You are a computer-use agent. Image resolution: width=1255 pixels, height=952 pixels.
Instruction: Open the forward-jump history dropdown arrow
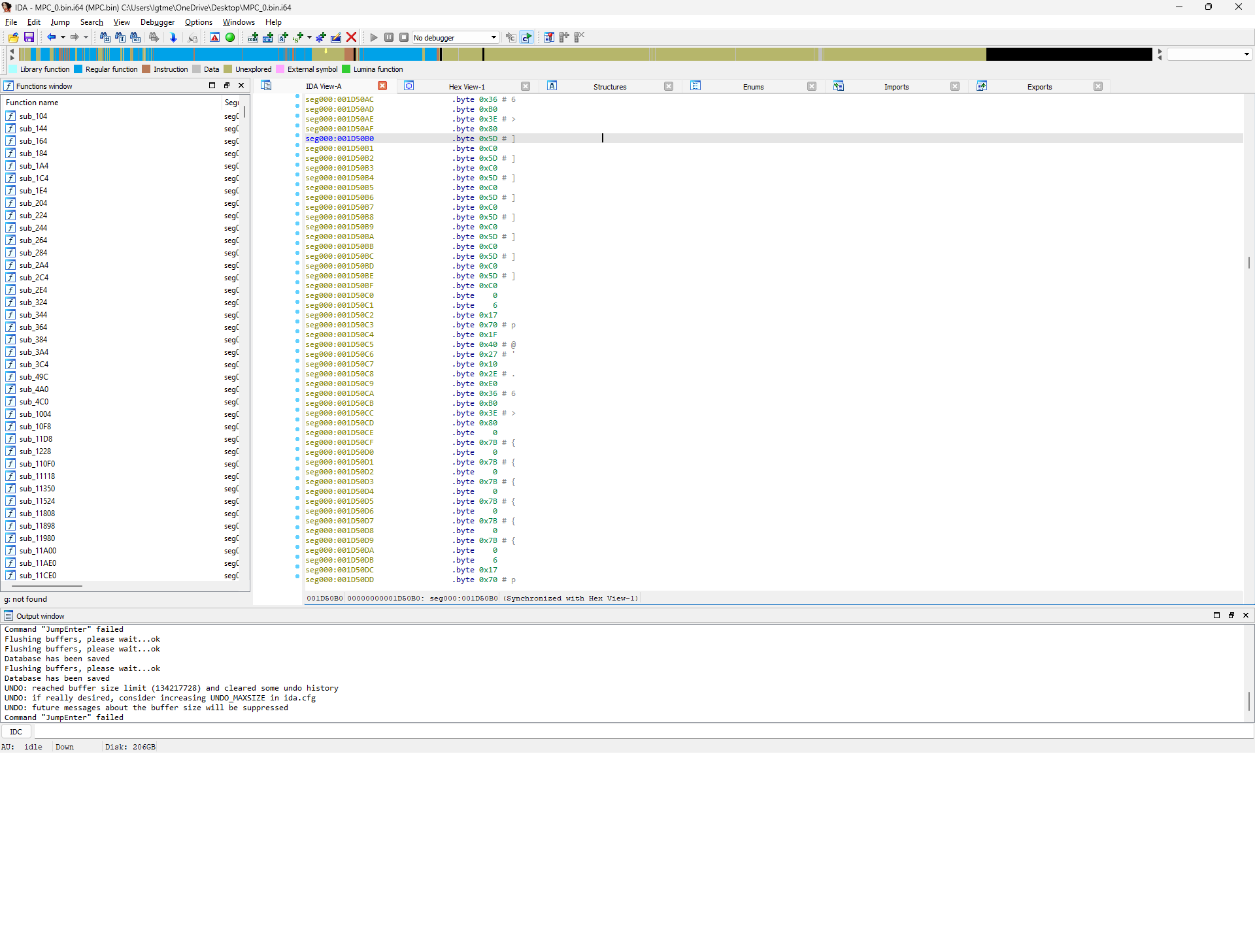click(86, 37)
